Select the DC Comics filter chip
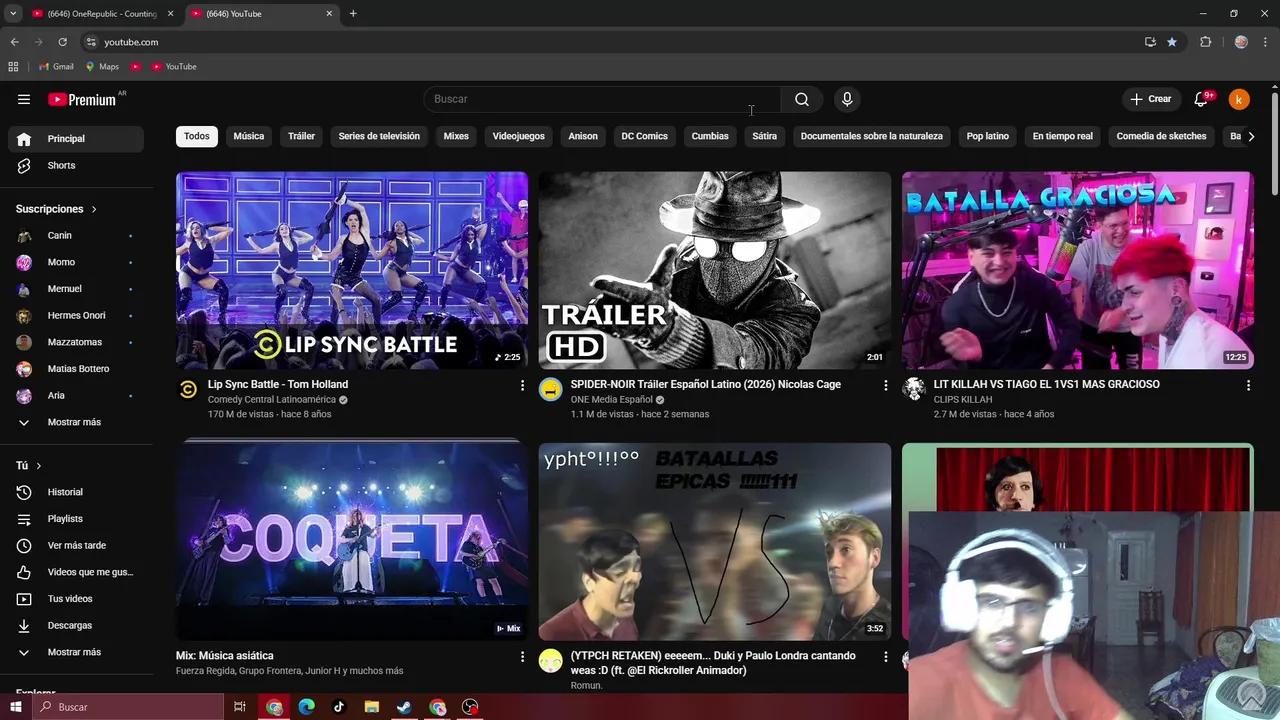This screenshot has width=1280, height=720. [644, 136]
